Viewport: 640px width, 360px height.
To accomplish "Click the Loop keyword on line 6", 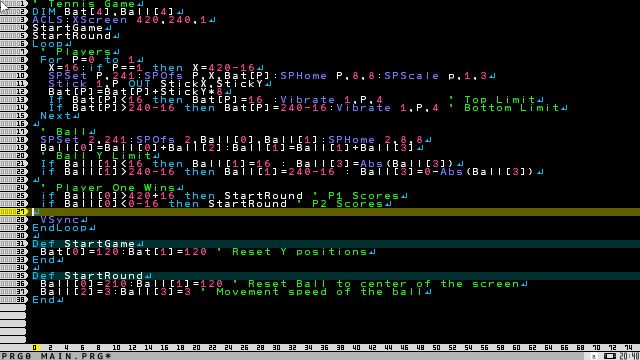I will pos(48,44).
